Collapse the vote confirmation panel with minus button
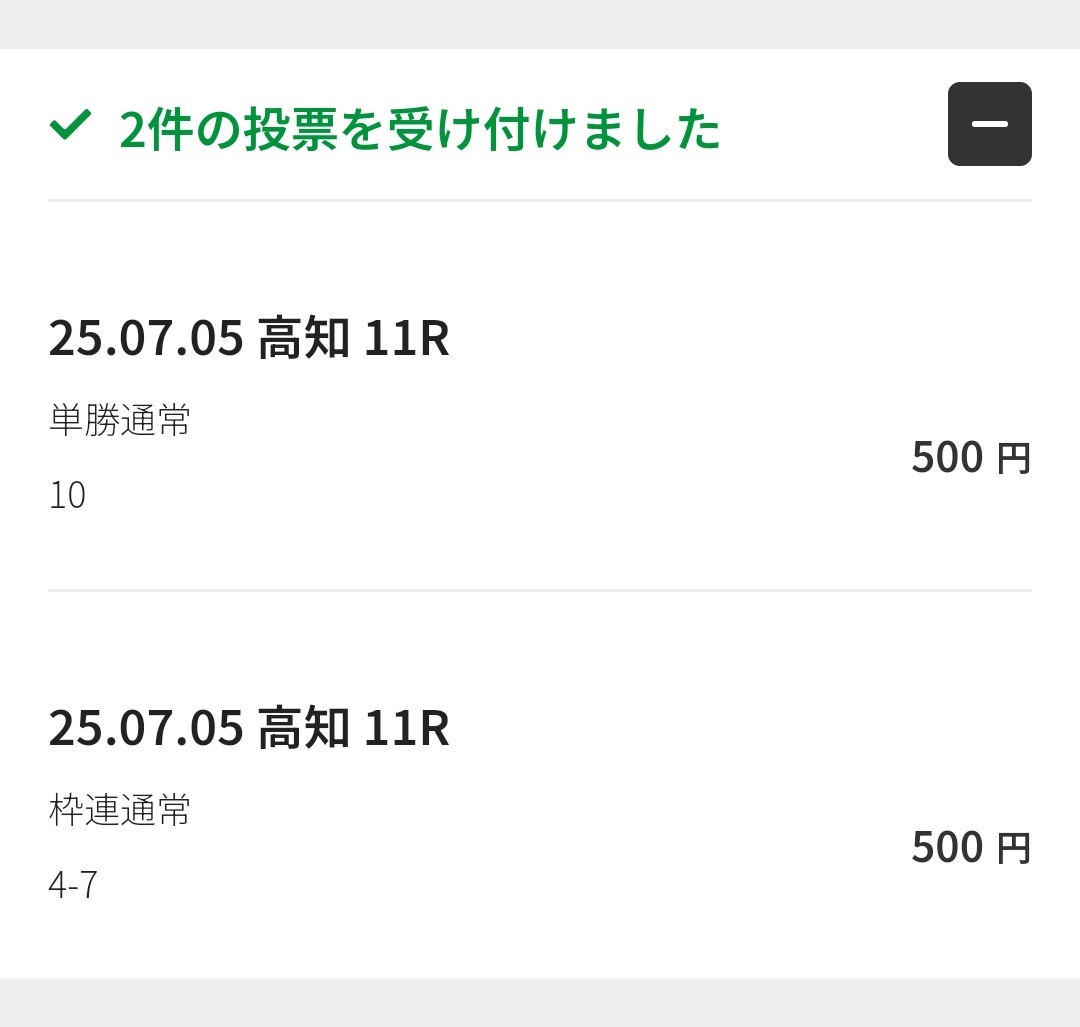This screenshot has width=1080, height=1027. click(x=989, y=124)
